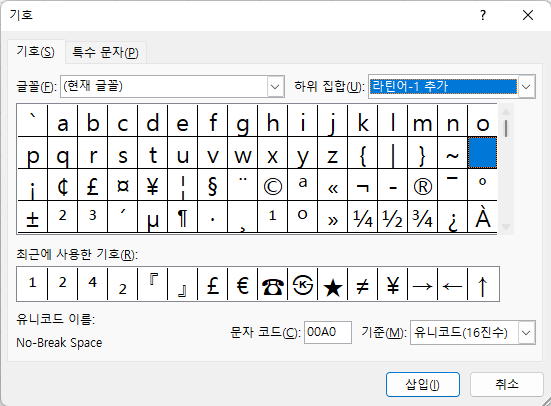Select the three-quarters ¾ fraction
Screen dimensions: 551x406
click(x=422, y=217)
